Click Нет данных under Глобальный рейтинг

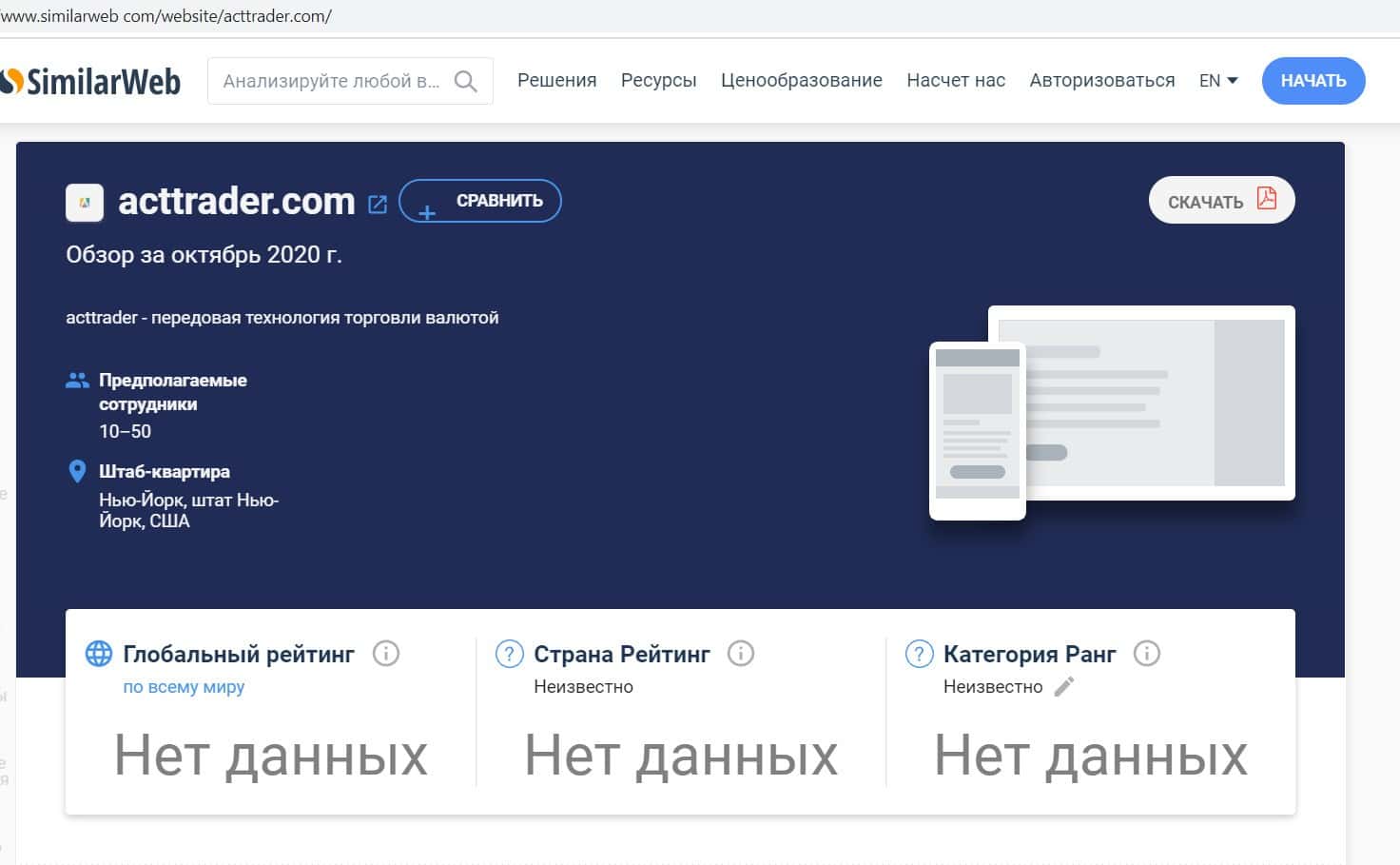[271, 756]
